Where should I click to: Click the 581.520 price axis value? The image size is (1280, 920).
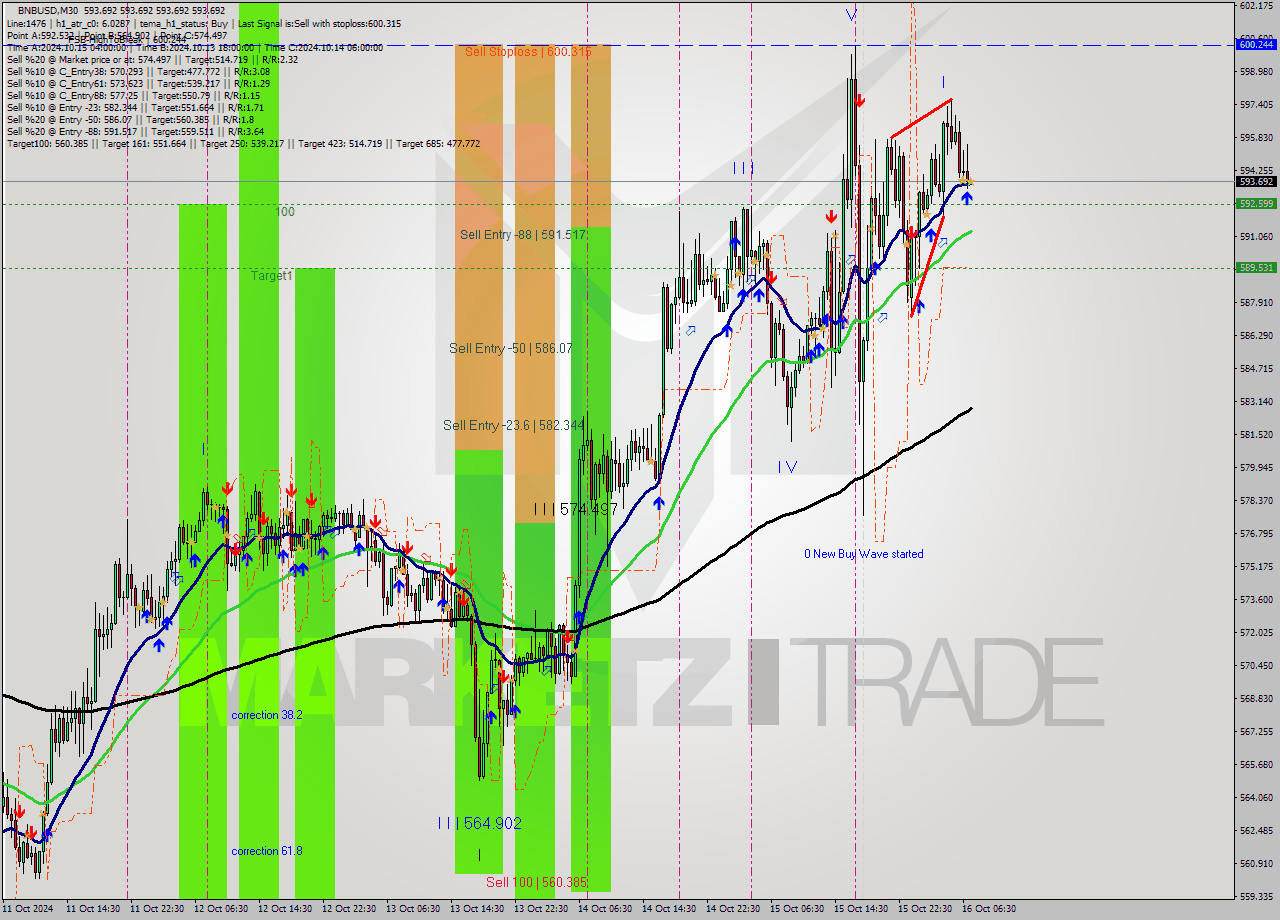(1256, 434)
